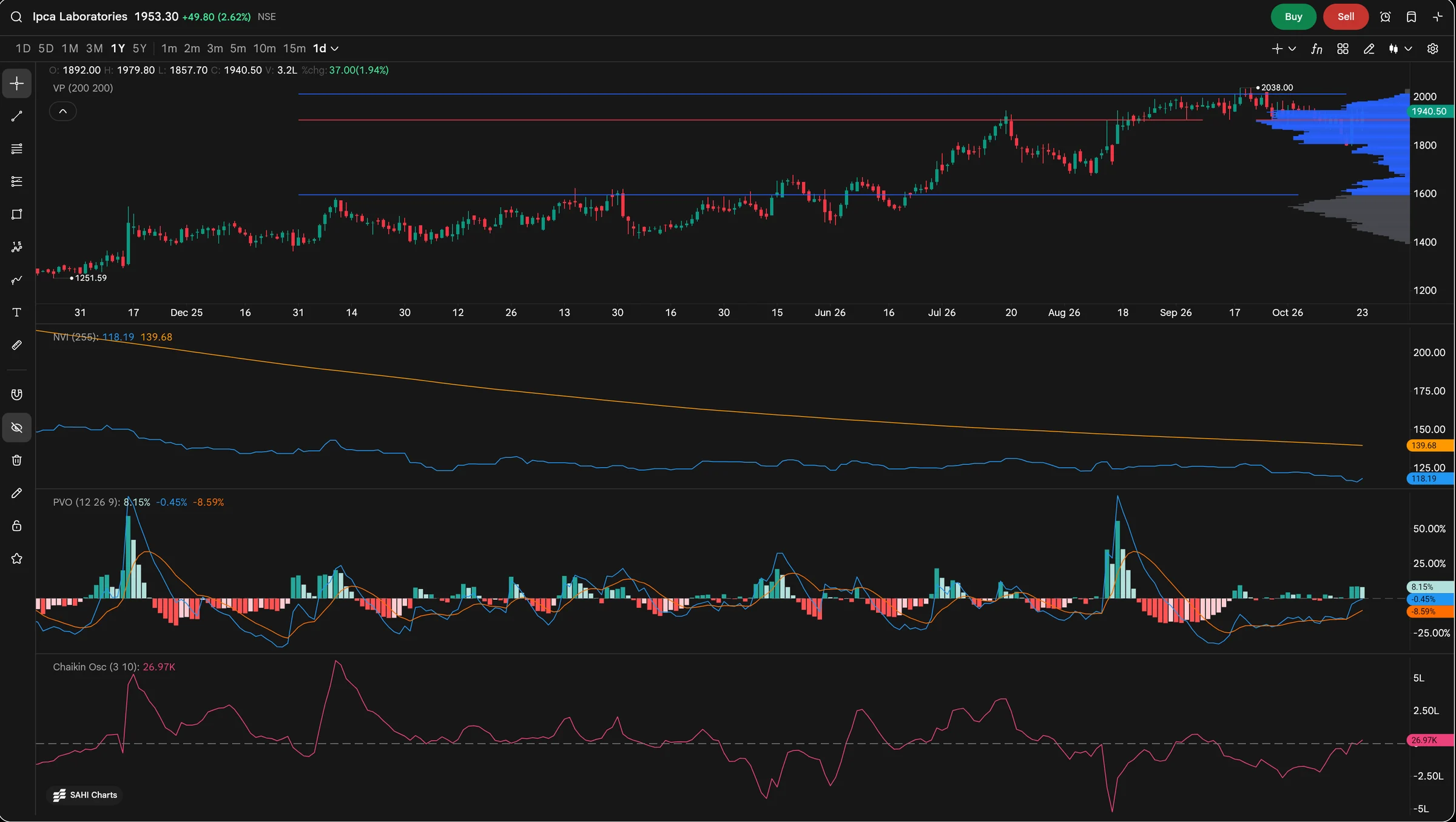Open the pattern drawing tool
Viewport: 1456px width, 822px height.
[17, 247]
